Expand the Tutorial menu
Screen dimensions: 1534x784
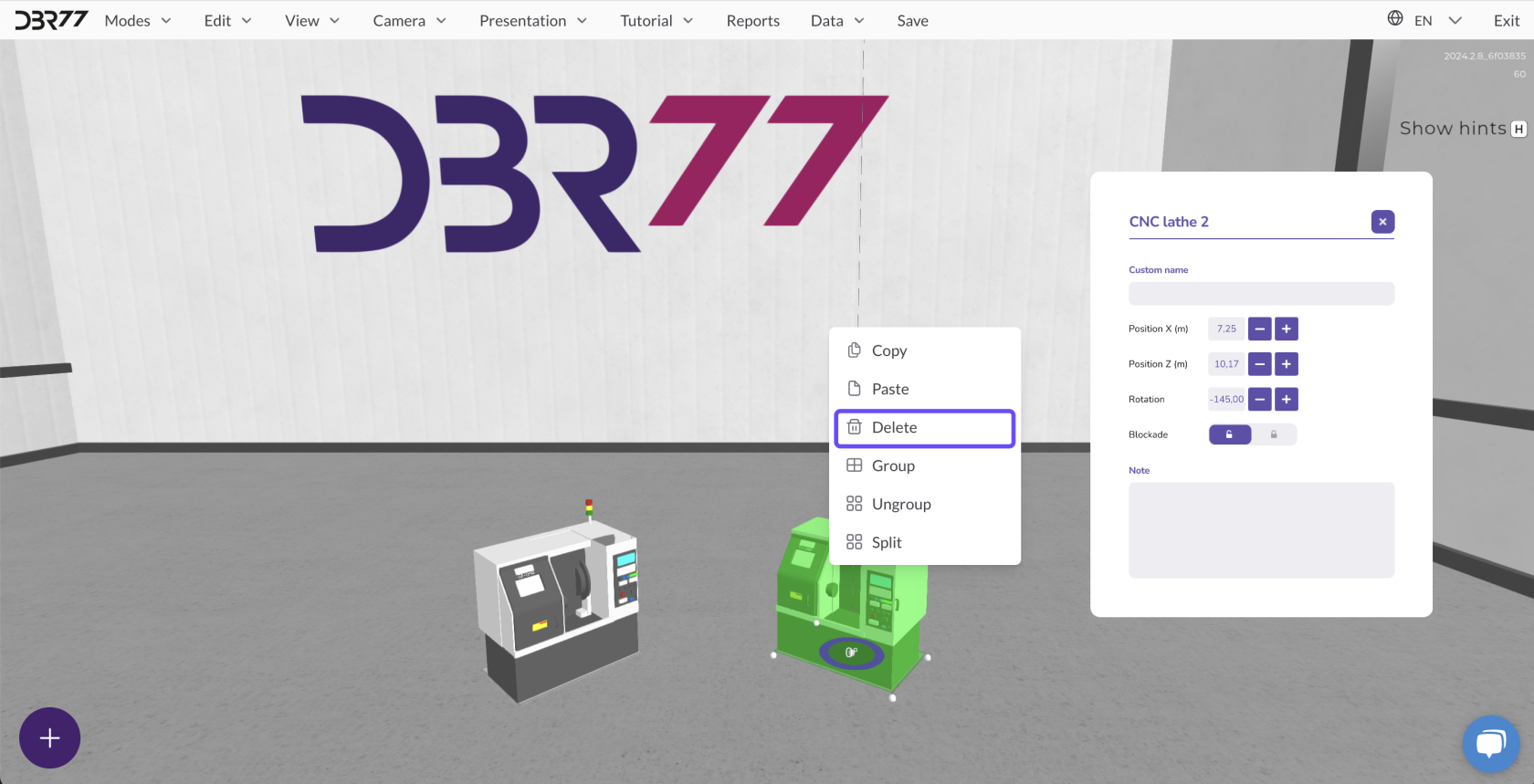tap(657, 21)
